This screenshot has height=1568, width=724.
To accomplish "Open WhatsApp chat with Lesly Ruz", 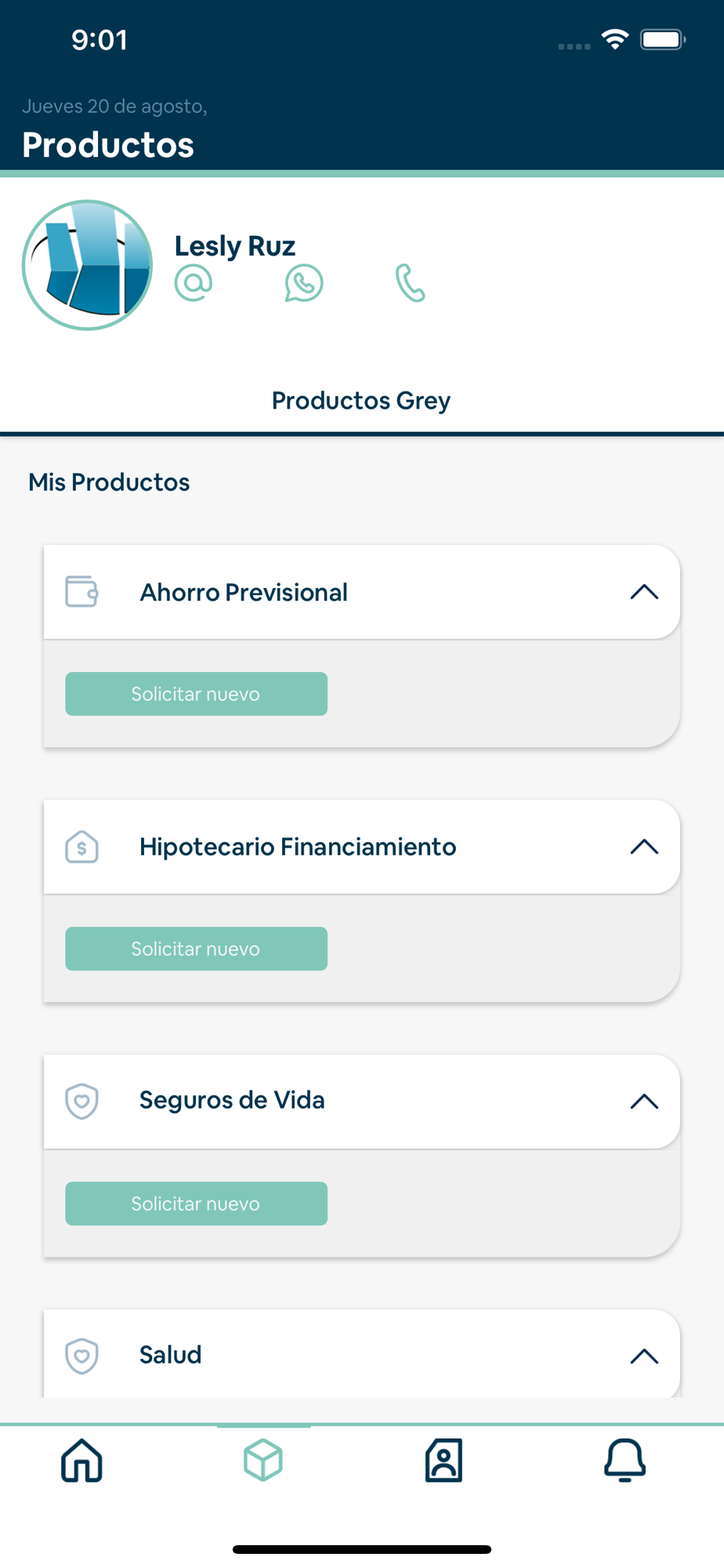I will [304, 283].
